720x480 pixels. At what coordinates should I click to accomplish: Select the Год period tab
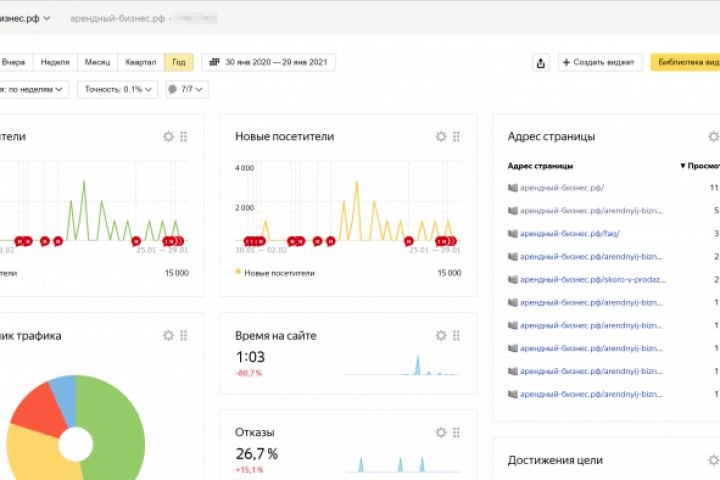click(x=179, y=62)
